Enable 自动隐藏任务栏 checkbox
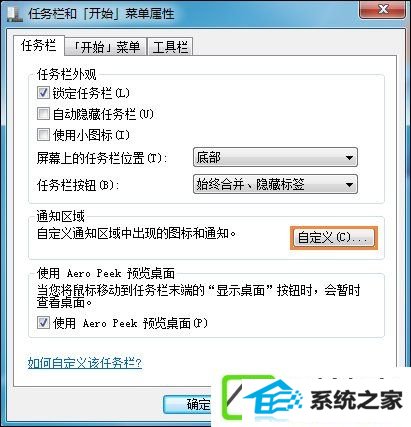Viewport: 411px width, 427px height. click(x=43, y=114)
